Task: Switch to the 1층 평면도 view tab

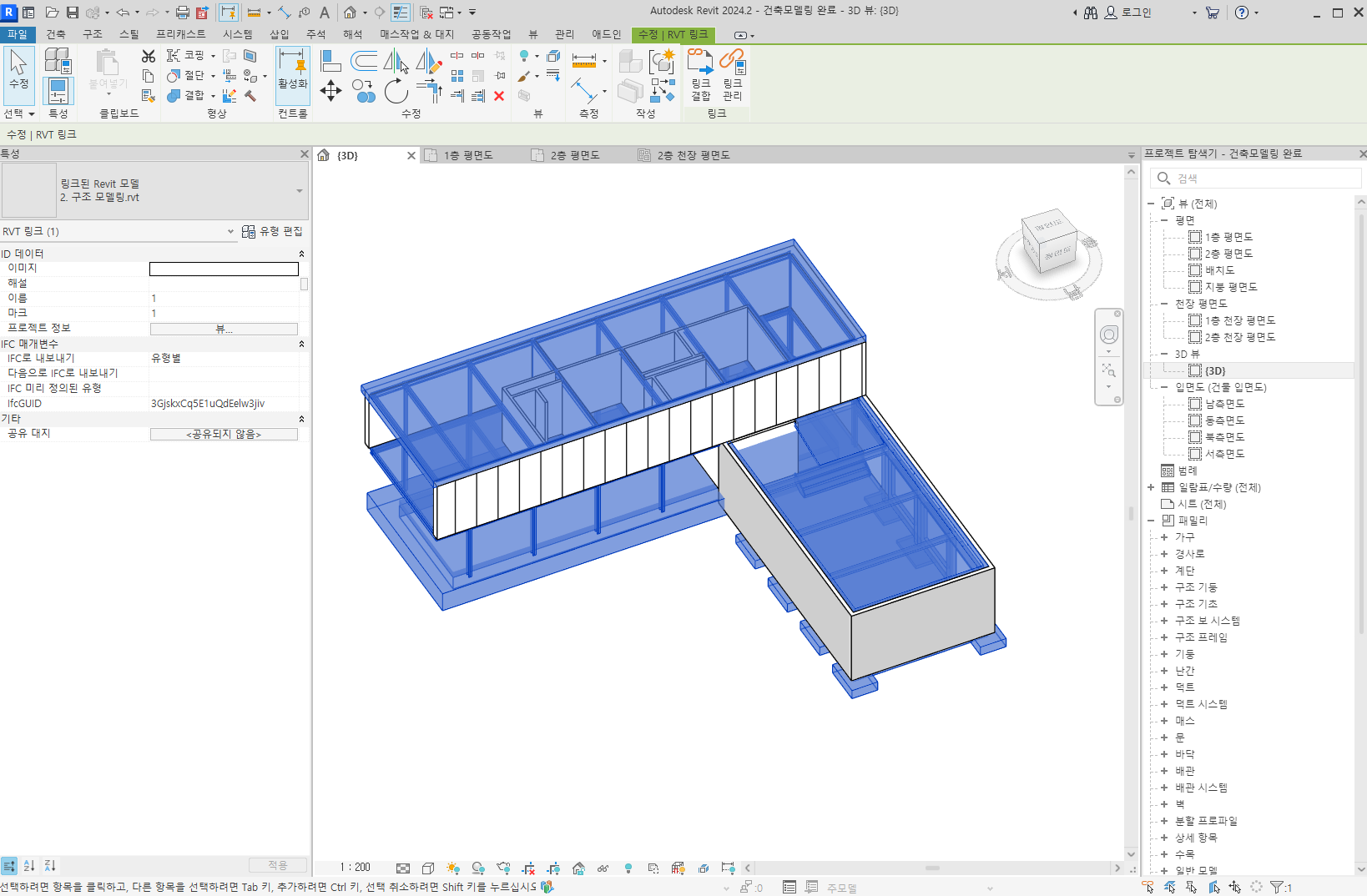Action: tap(468, 155)
